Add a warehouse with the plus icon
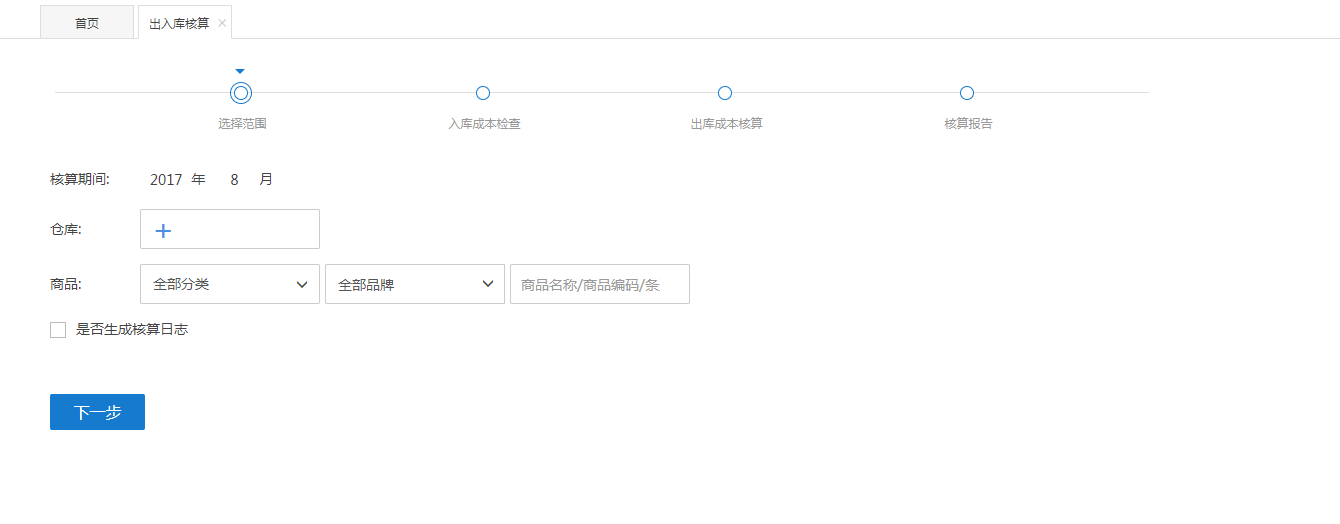Viewport: 1340px width, 524px height. pyautogui.click(x=163, y=230)
